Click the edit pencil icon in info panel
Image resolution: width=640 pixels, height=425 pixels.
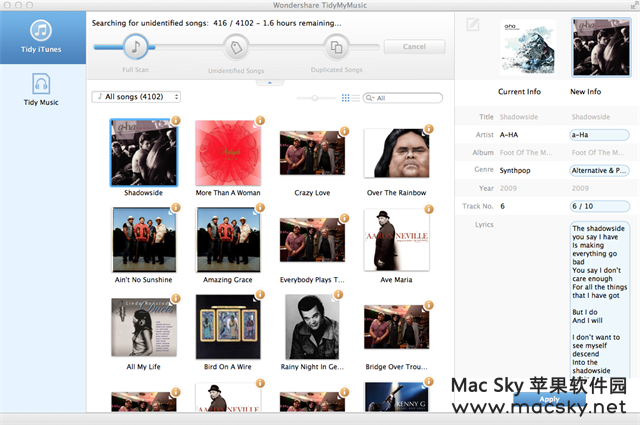click(473, 24)
